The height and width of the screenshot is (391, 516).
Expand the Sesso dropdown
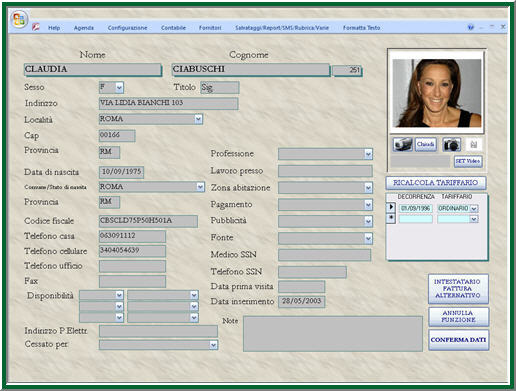119,88
